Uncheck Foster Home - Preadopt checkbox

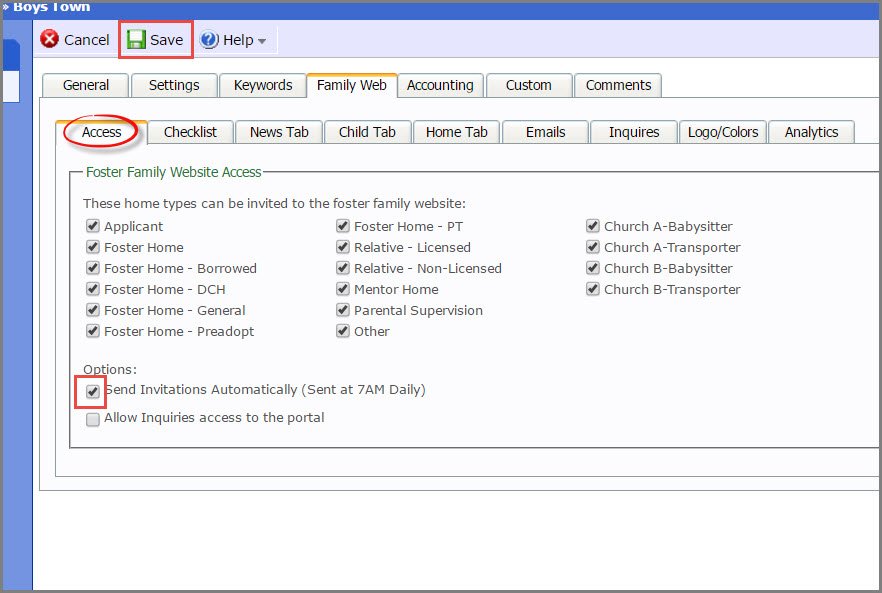(x=93, y=331)
